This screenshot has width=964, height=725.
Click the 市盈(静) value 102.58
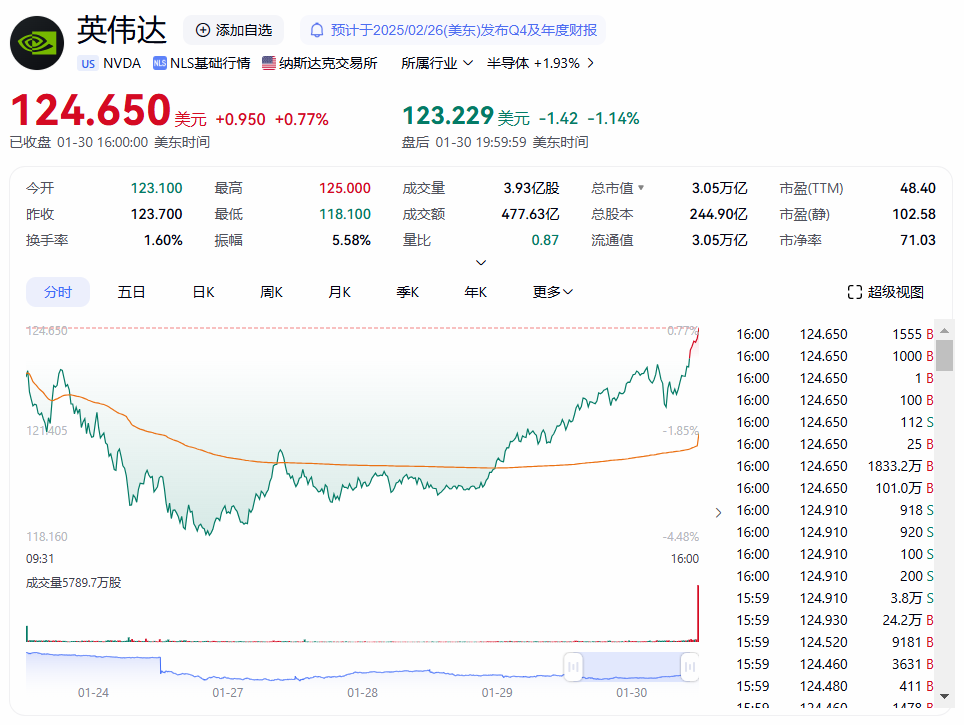point(914,214)
